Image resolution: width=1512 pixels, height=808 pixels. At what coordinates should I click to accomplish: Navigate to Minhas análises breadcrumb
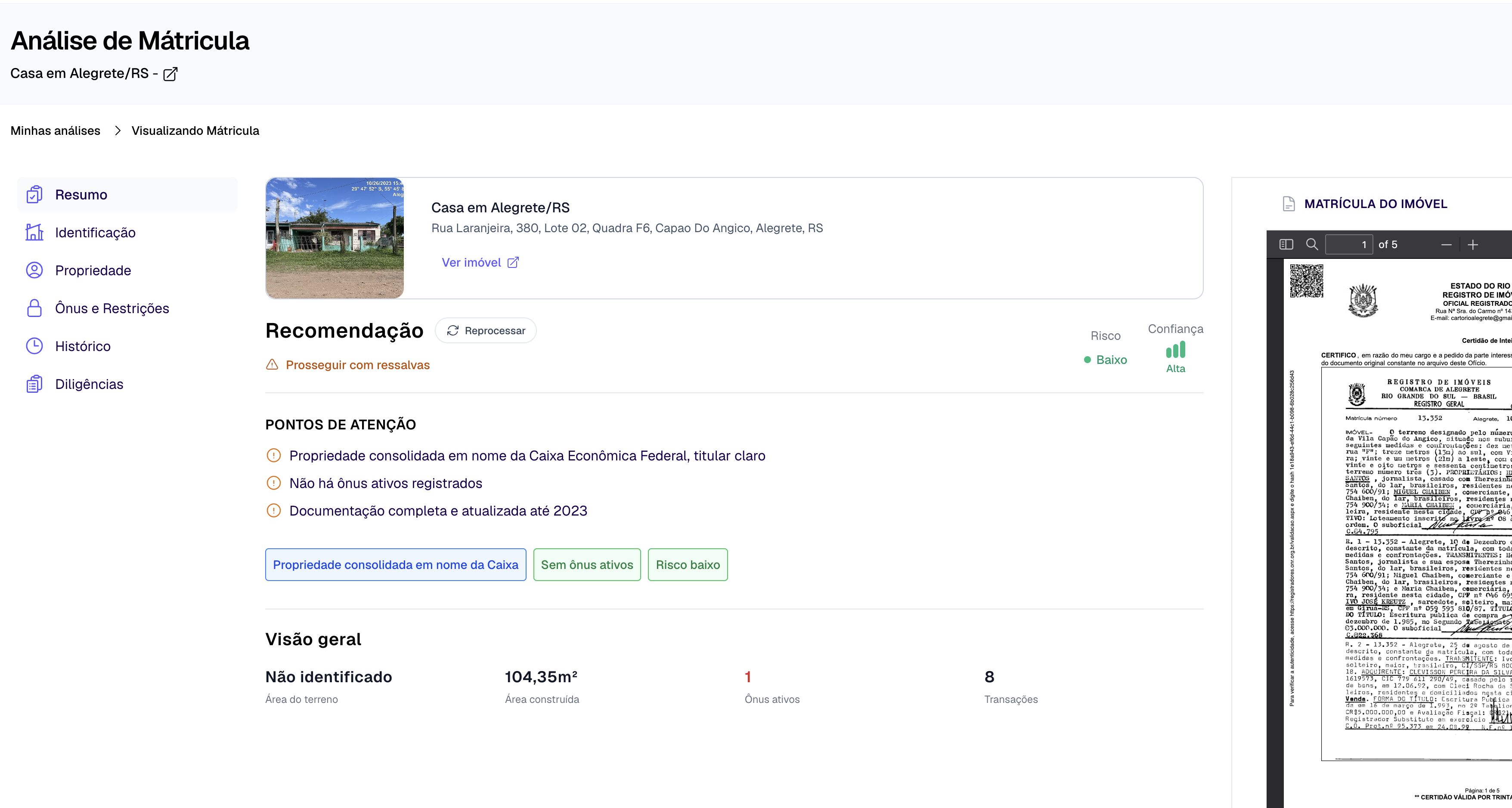(x=55, y=131)
